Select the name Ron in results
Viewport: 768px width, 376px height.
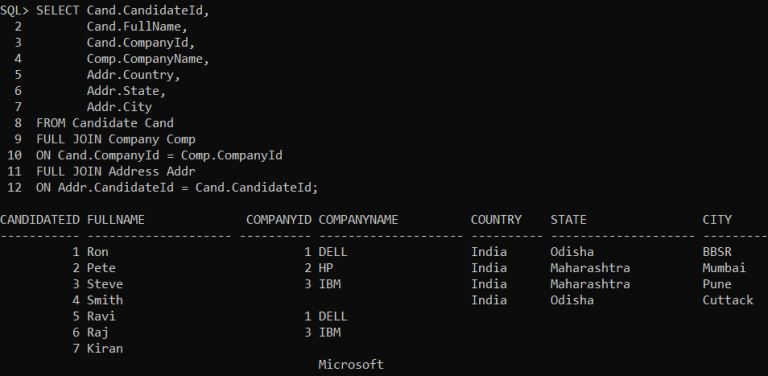(97, 252)
